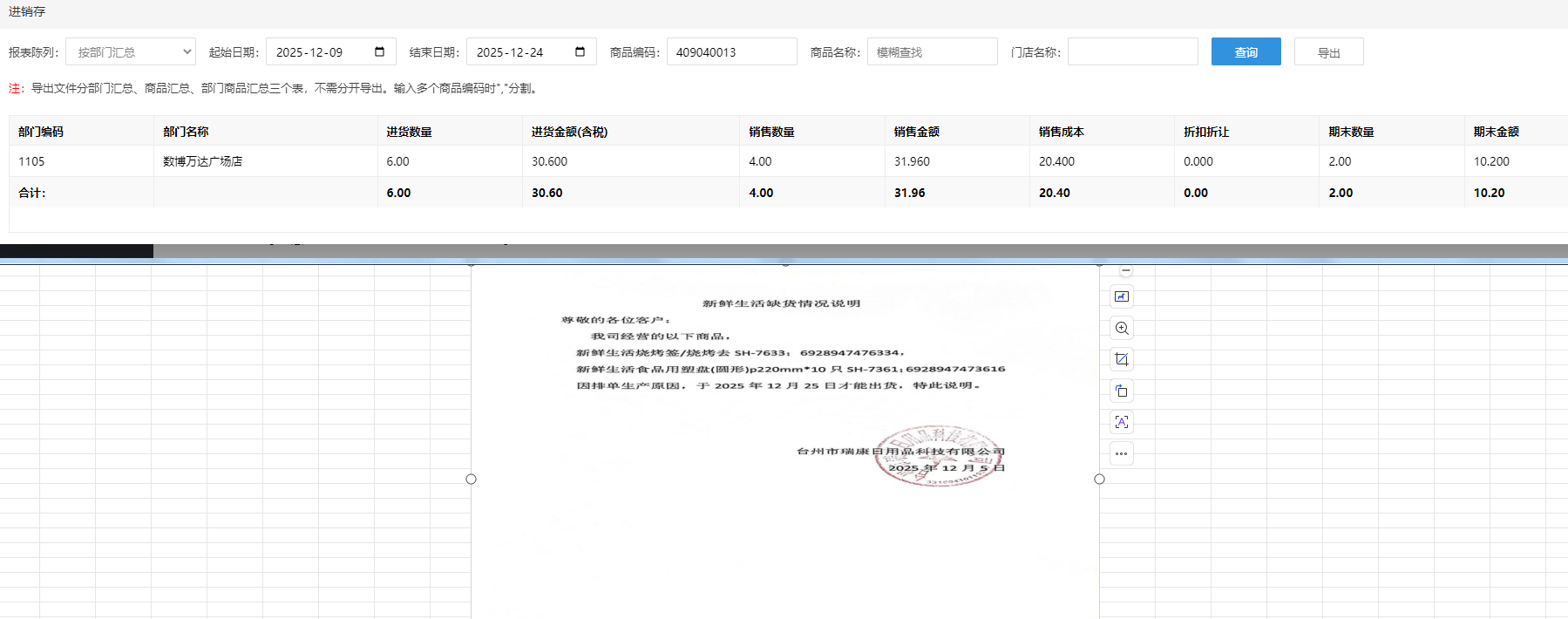Open the three-dots more options icon
The width and height of the screenshot is (1568, 619).
pos(1122,453)
